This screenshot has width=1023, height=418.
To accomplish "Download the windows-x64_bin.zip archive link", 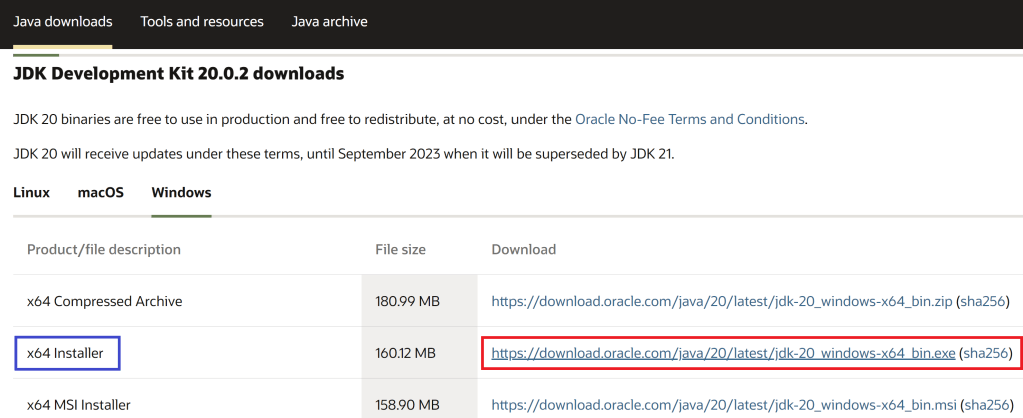I will (722, 301).
